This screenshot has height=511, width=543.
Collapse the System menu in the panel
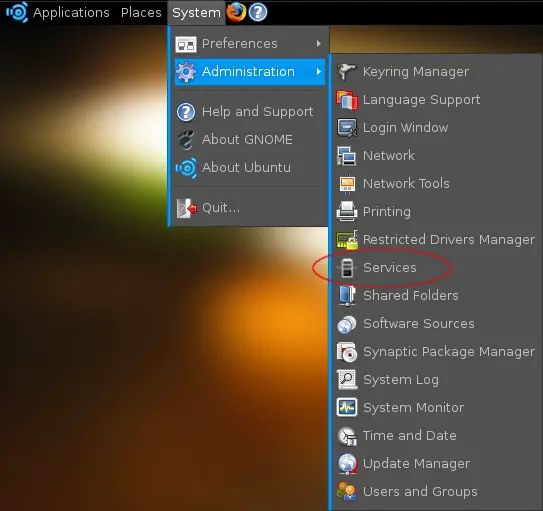pyautogui.click(x=196, y=12)
